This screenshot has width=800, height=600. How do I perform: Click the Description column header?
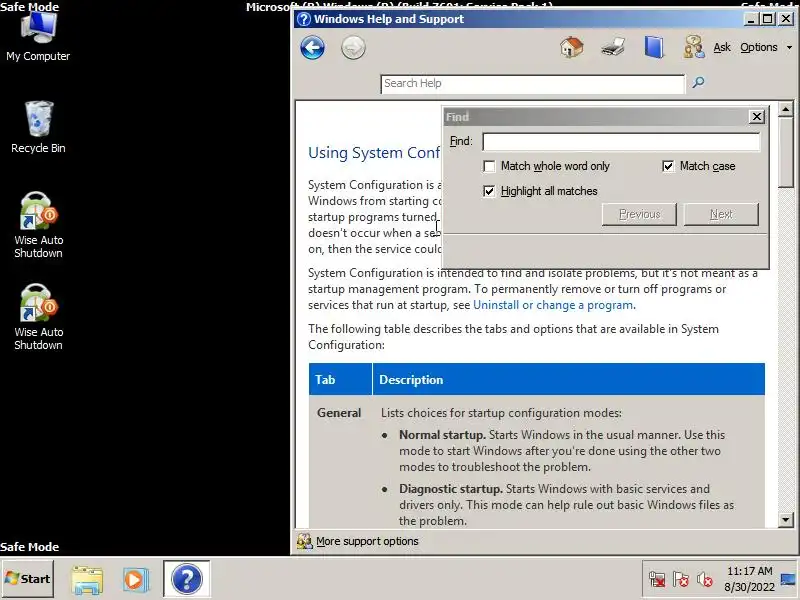(x=568, y=379)
